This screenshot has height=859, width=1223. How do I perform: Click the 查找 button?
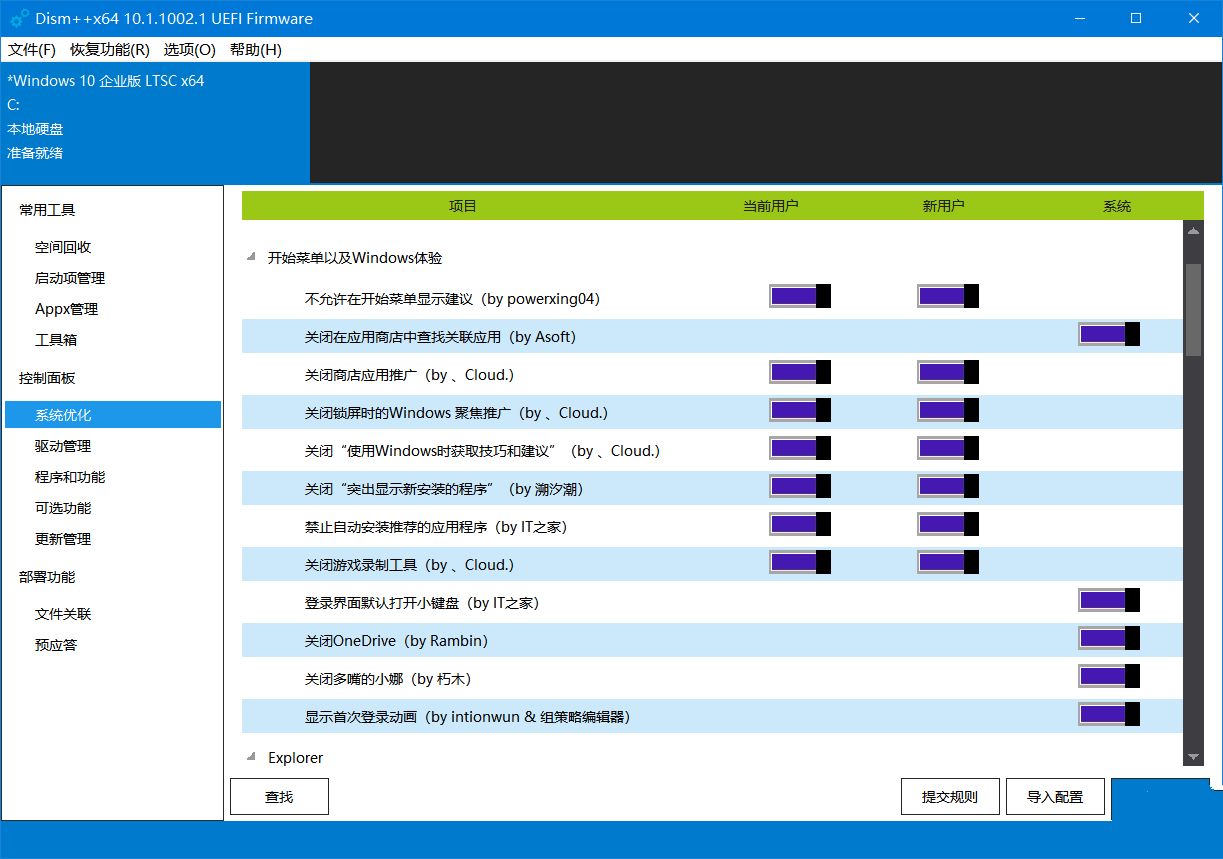(279, 797)
